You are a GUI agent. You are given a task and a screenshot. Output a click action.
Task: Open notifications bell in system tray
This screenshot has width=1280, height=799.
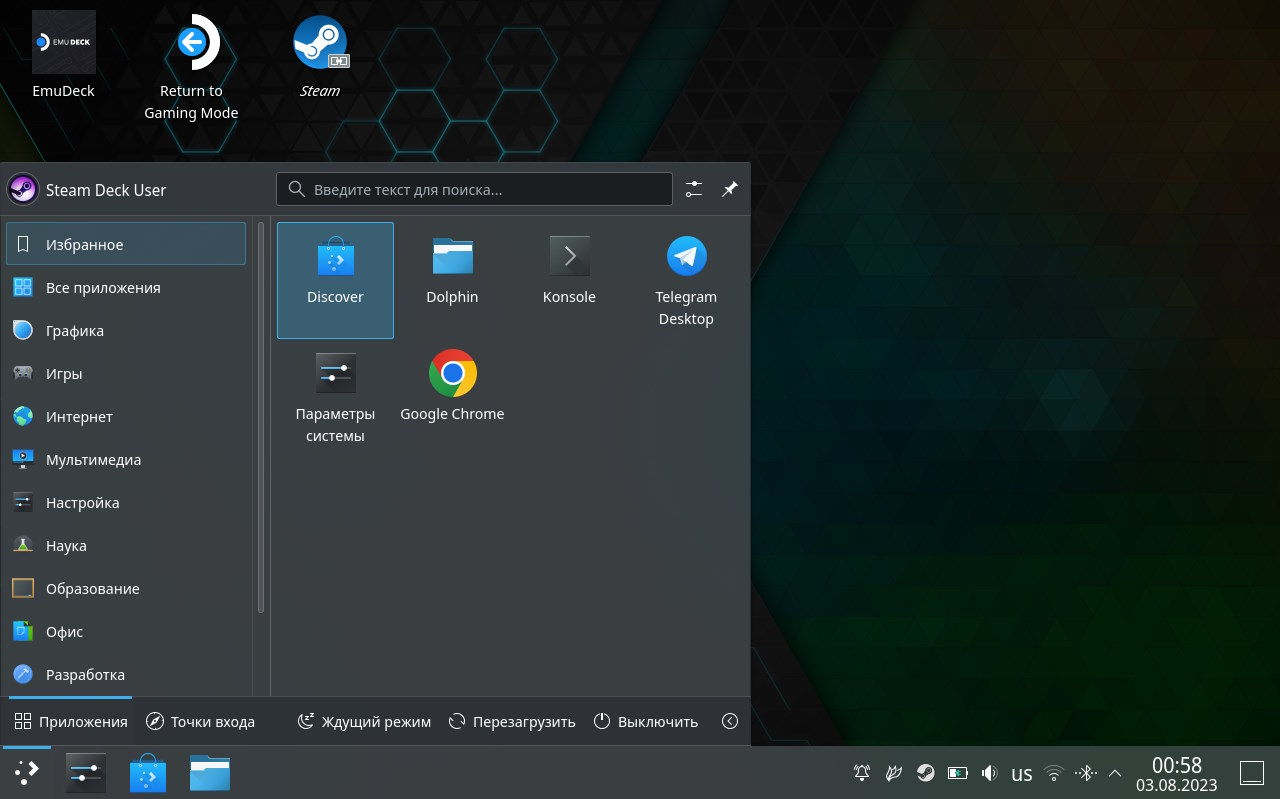tap(862, 773)
